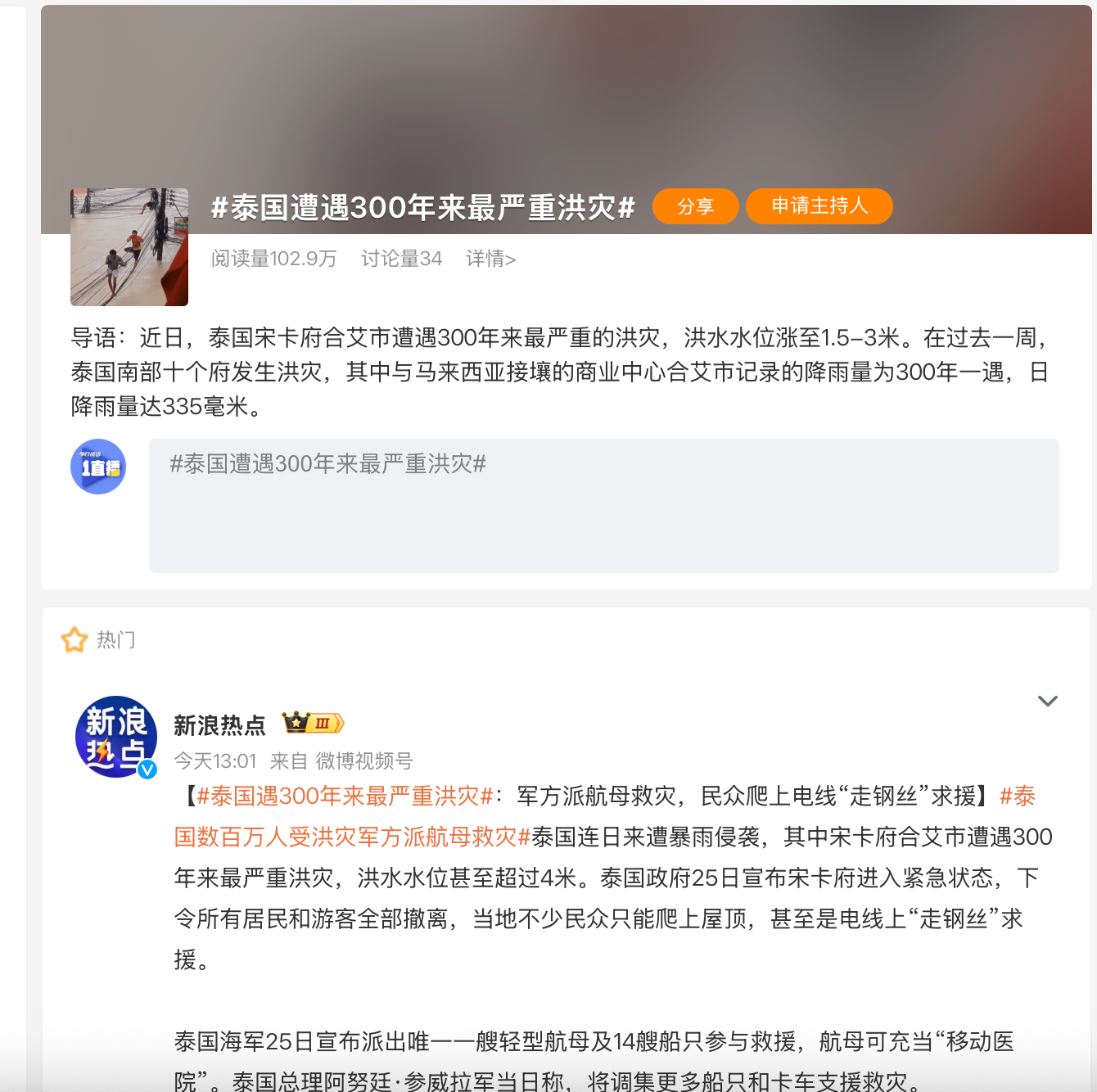Viewport: 1097px width, 1092px height.
Task: Open the 今天13:01 timestamp link
Action: pyautogui.click(x=215, y=761)
